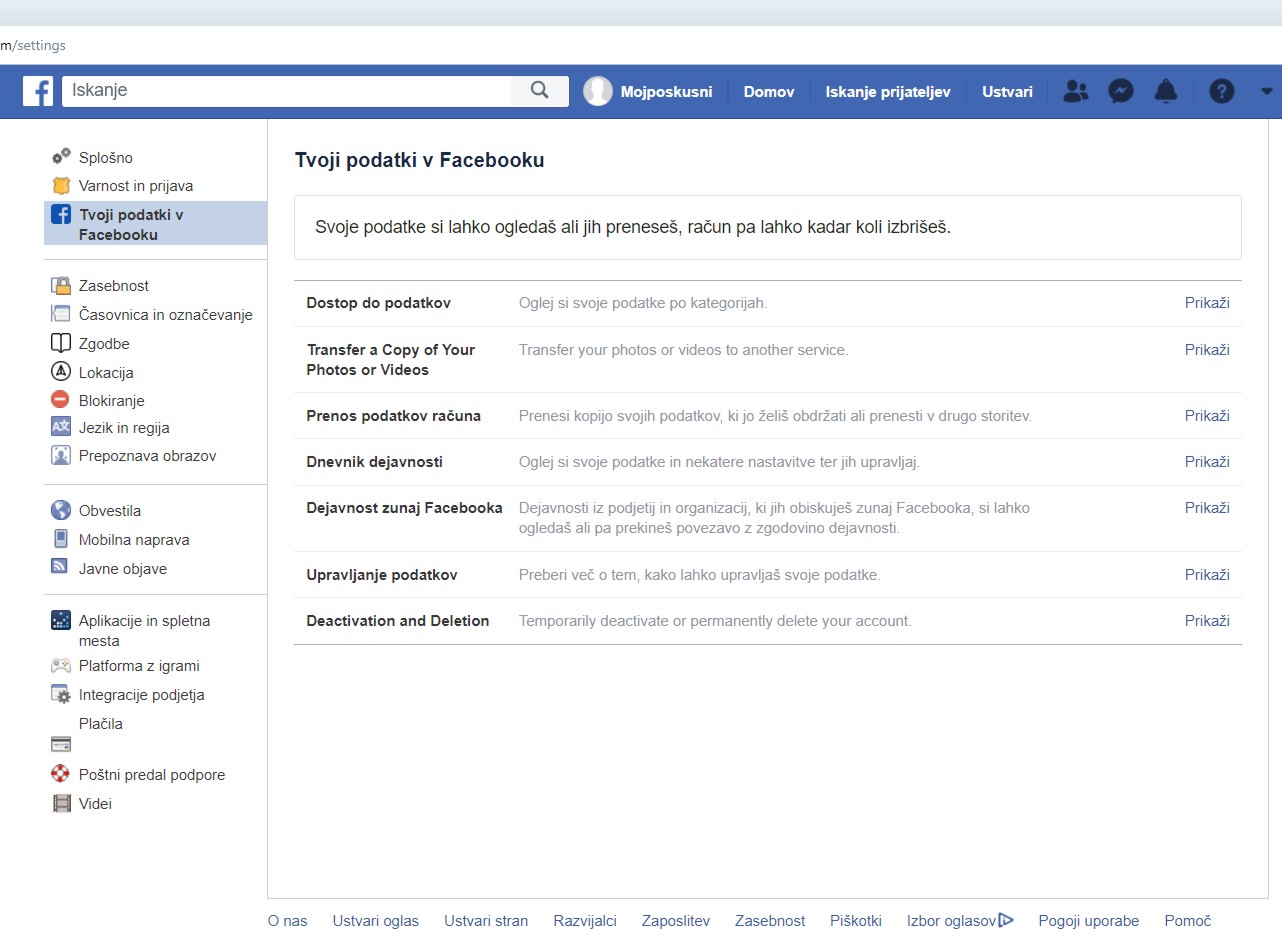Image resolution: width=1282 pixels, height=937 pixels.
Task: Click the Blokiranje red stop icon
Action: point(61,400)
